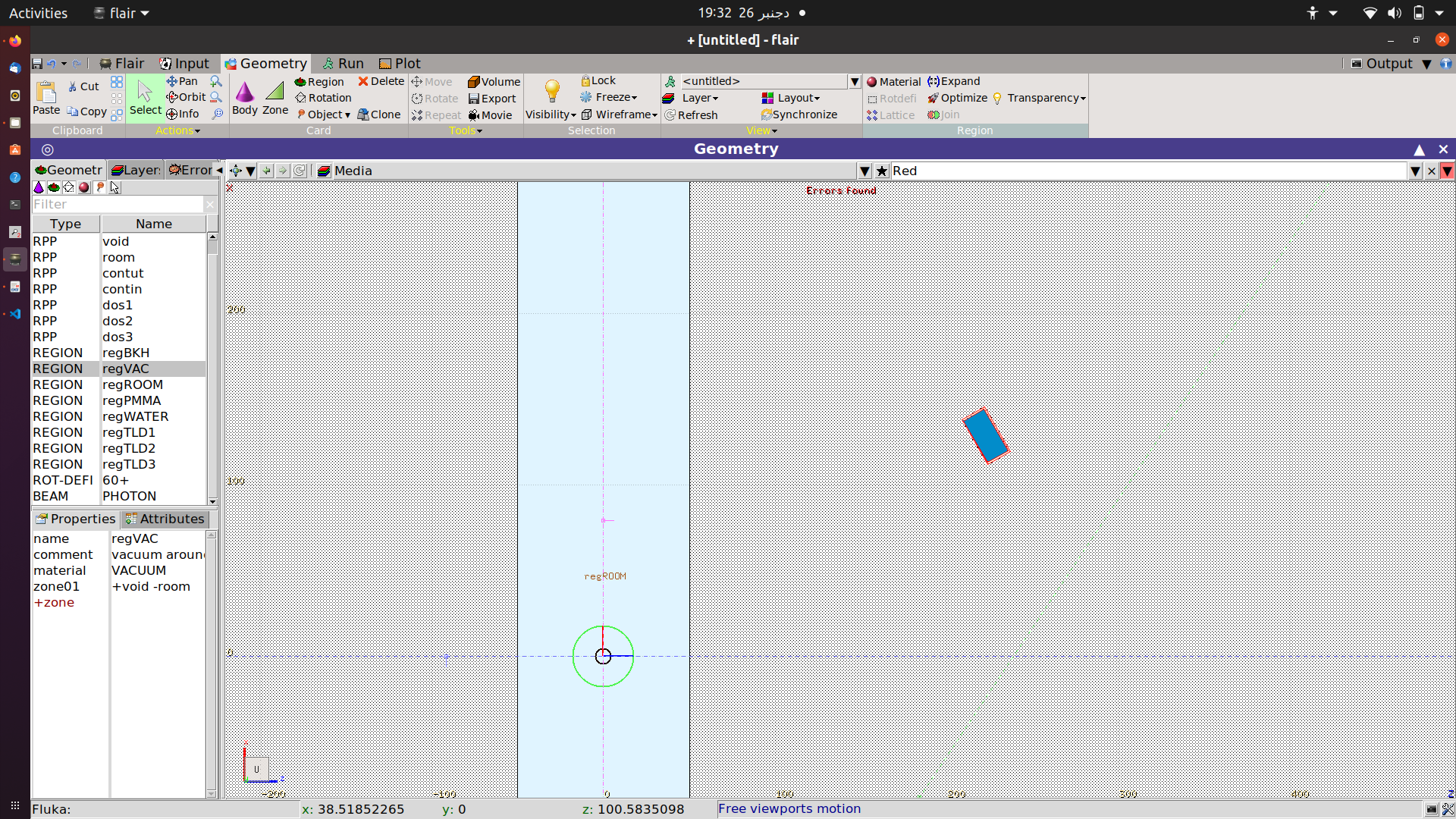
Task: Switch to the Plot tab
Action: click(400, 64)
